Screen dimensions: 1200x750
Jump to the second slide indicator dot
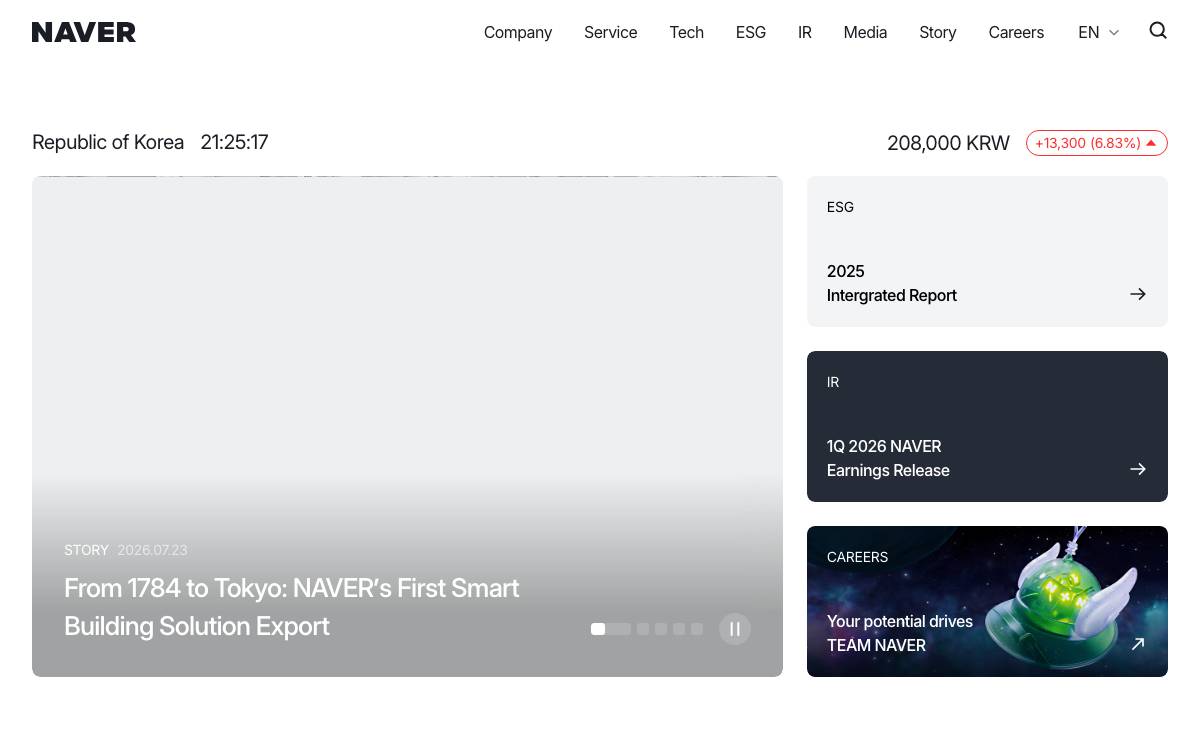point(643,629)
